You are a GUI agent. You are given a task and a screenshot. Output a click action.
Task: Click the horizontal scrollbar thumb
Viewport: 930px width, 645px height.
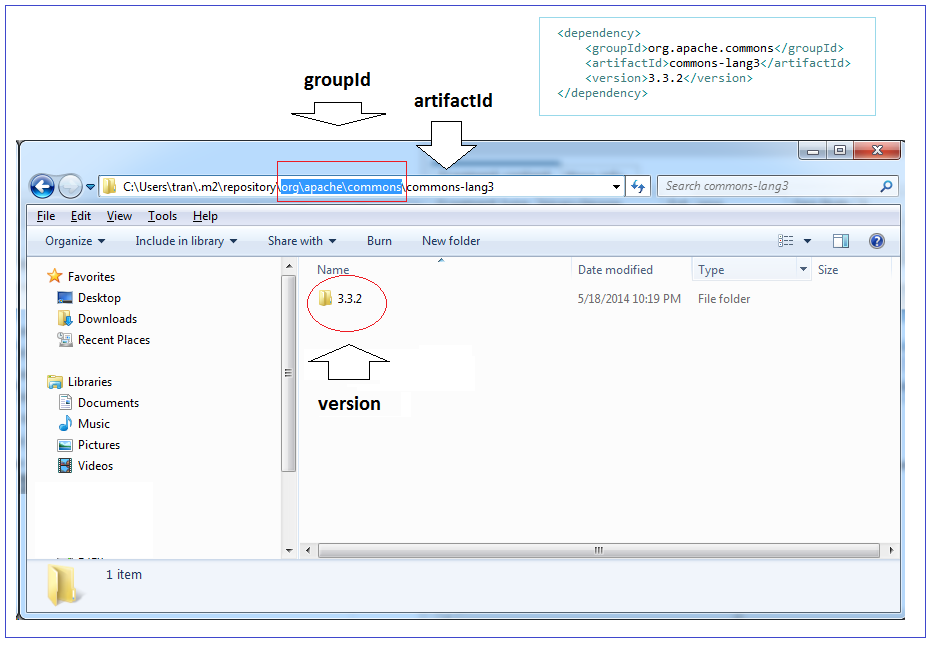pos(599,551)
